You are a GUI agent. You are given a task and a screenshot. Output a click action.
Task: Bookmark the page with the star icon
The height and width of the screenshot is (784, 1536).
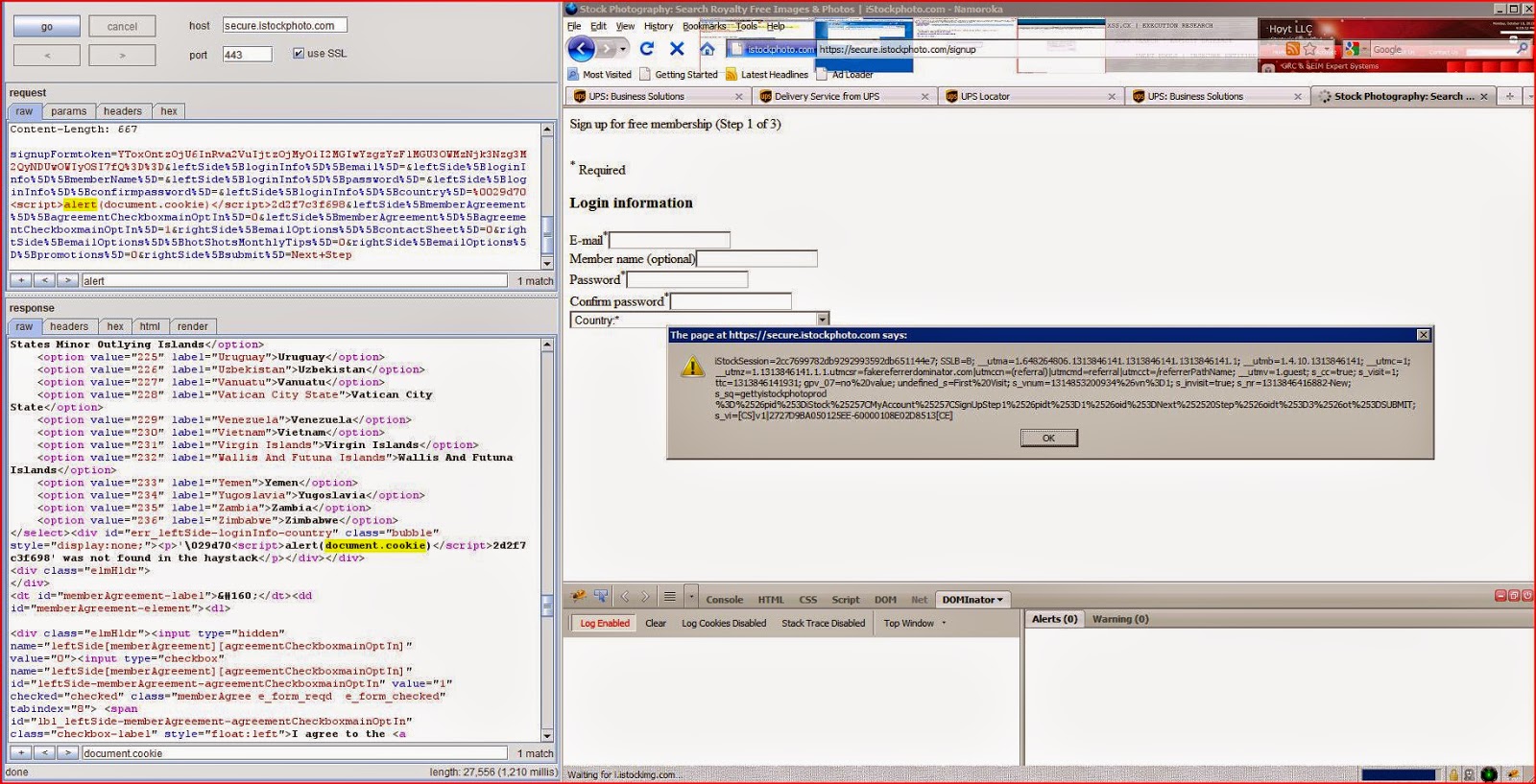(x=1309, y=49)
